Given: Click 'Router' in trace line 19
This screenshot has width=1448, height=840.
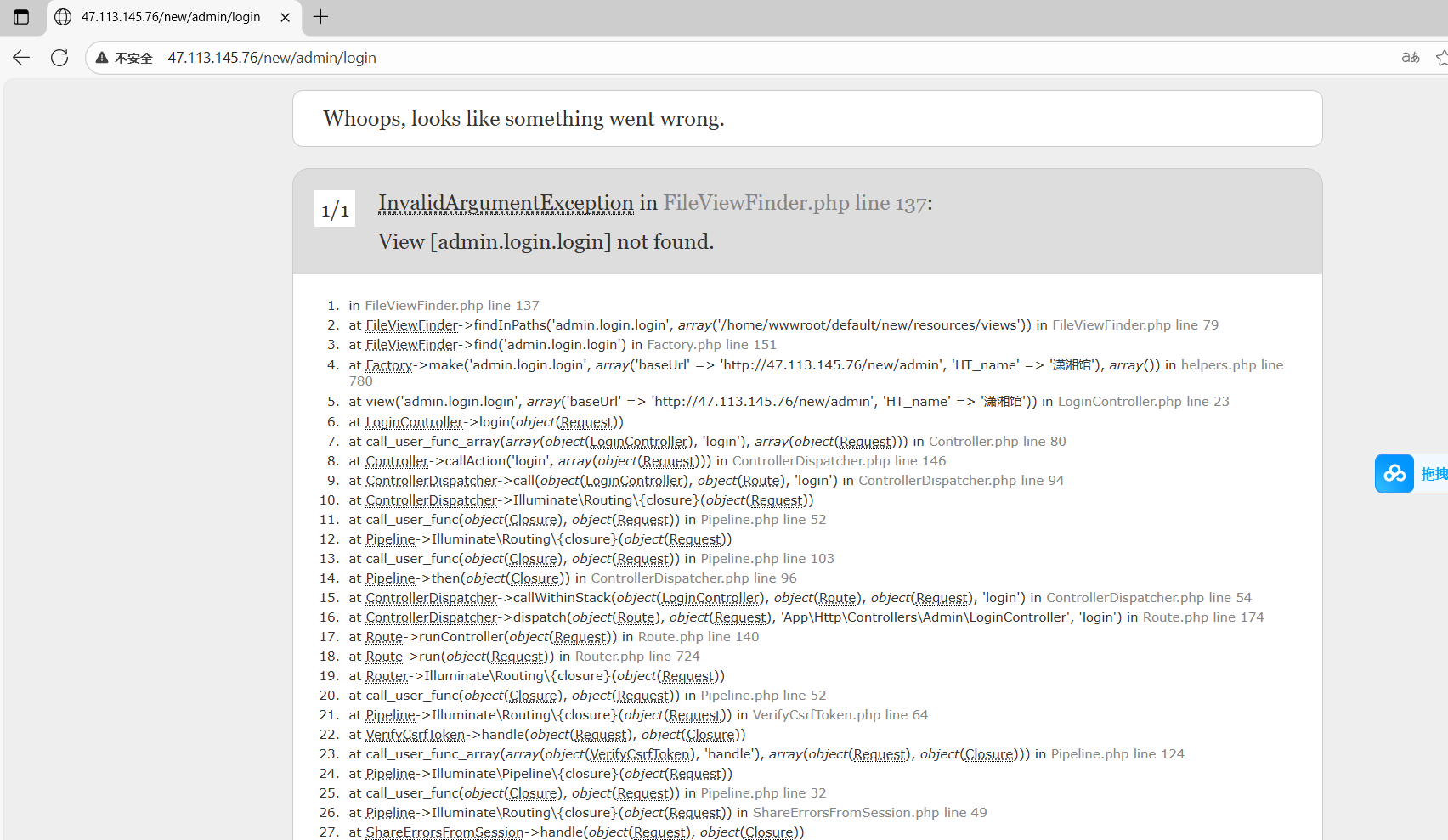Looking at the screenshot, I should click(x=387, y=676).
